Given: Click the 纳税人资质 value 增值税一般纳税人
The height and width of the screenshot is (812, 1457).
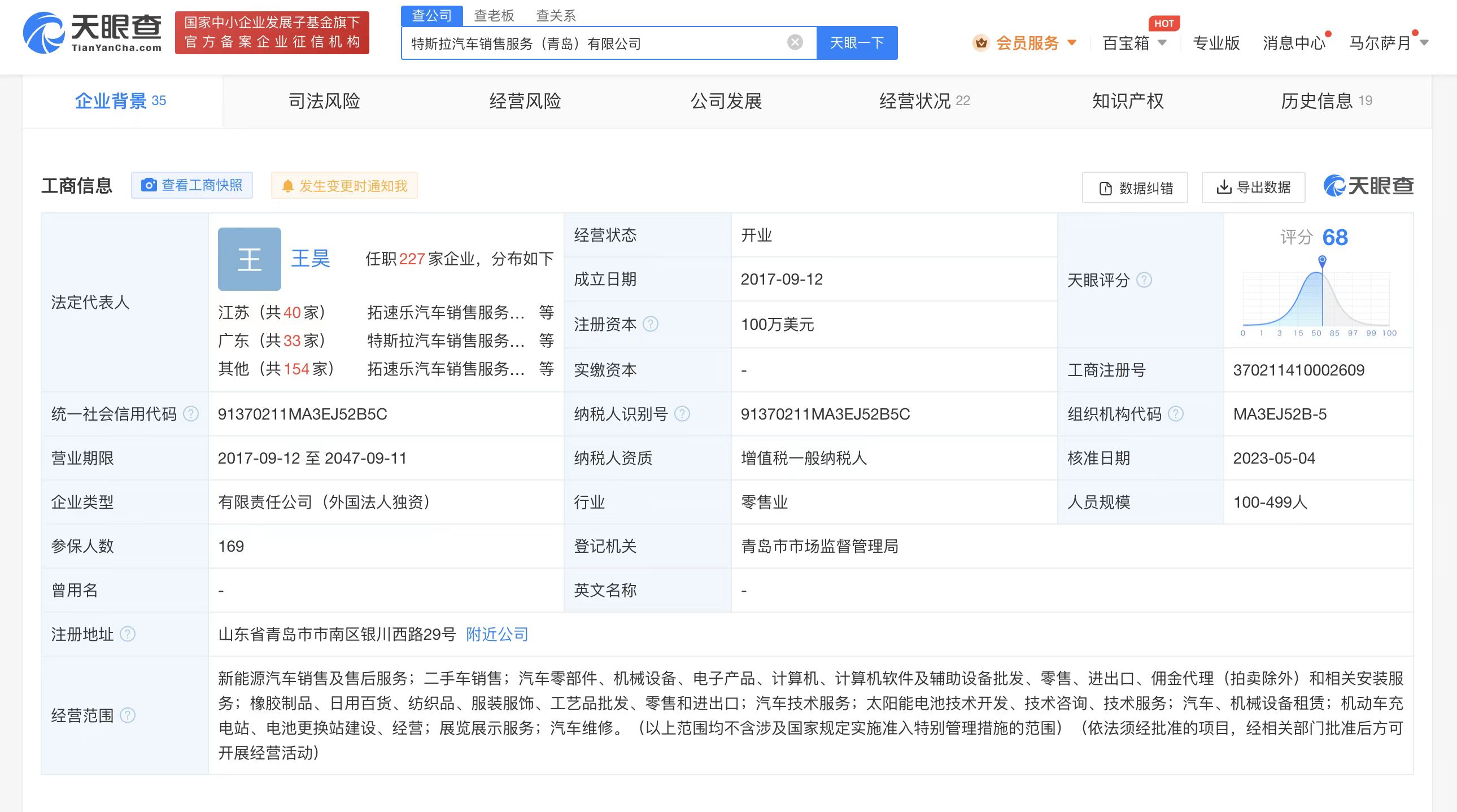Looking at the screenshot, I should pos(804,458).
